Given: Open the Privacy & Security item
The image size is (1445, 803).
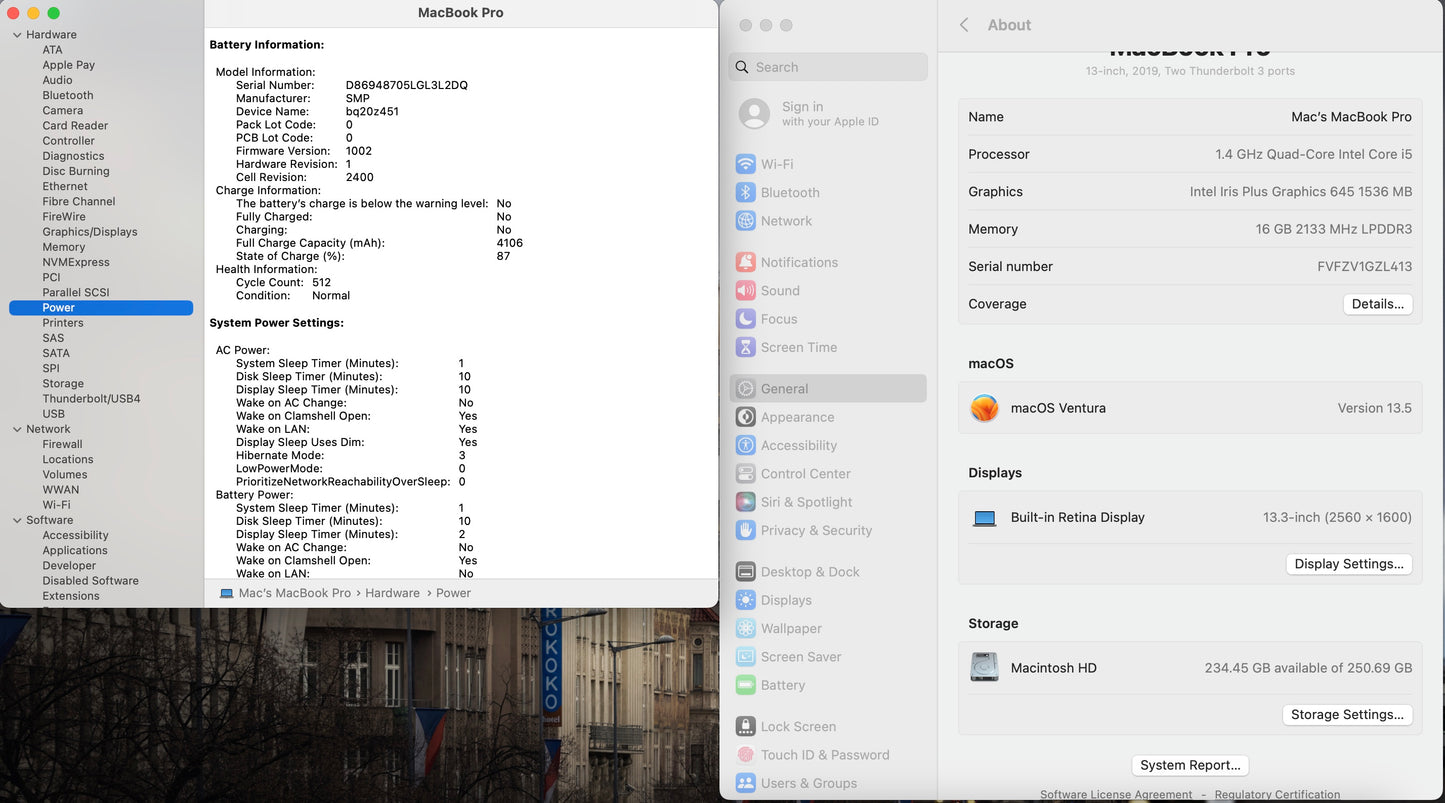Looking at the screenshot, I should tap(816, 531).
